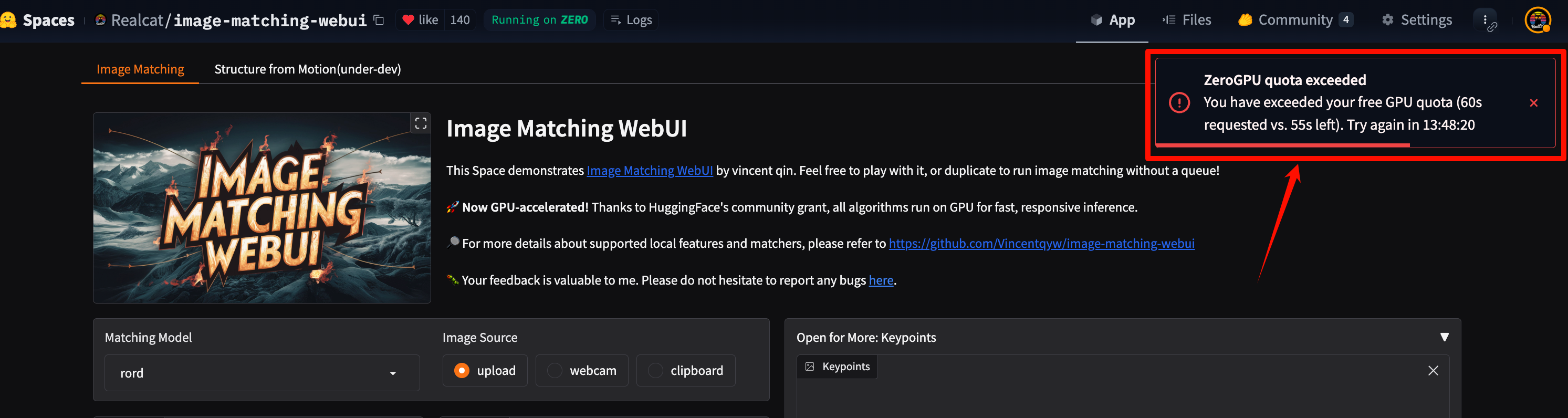The image size is (1568, 418).
Task: Expand the banner image to fullscreen
Action: [421, 123]
